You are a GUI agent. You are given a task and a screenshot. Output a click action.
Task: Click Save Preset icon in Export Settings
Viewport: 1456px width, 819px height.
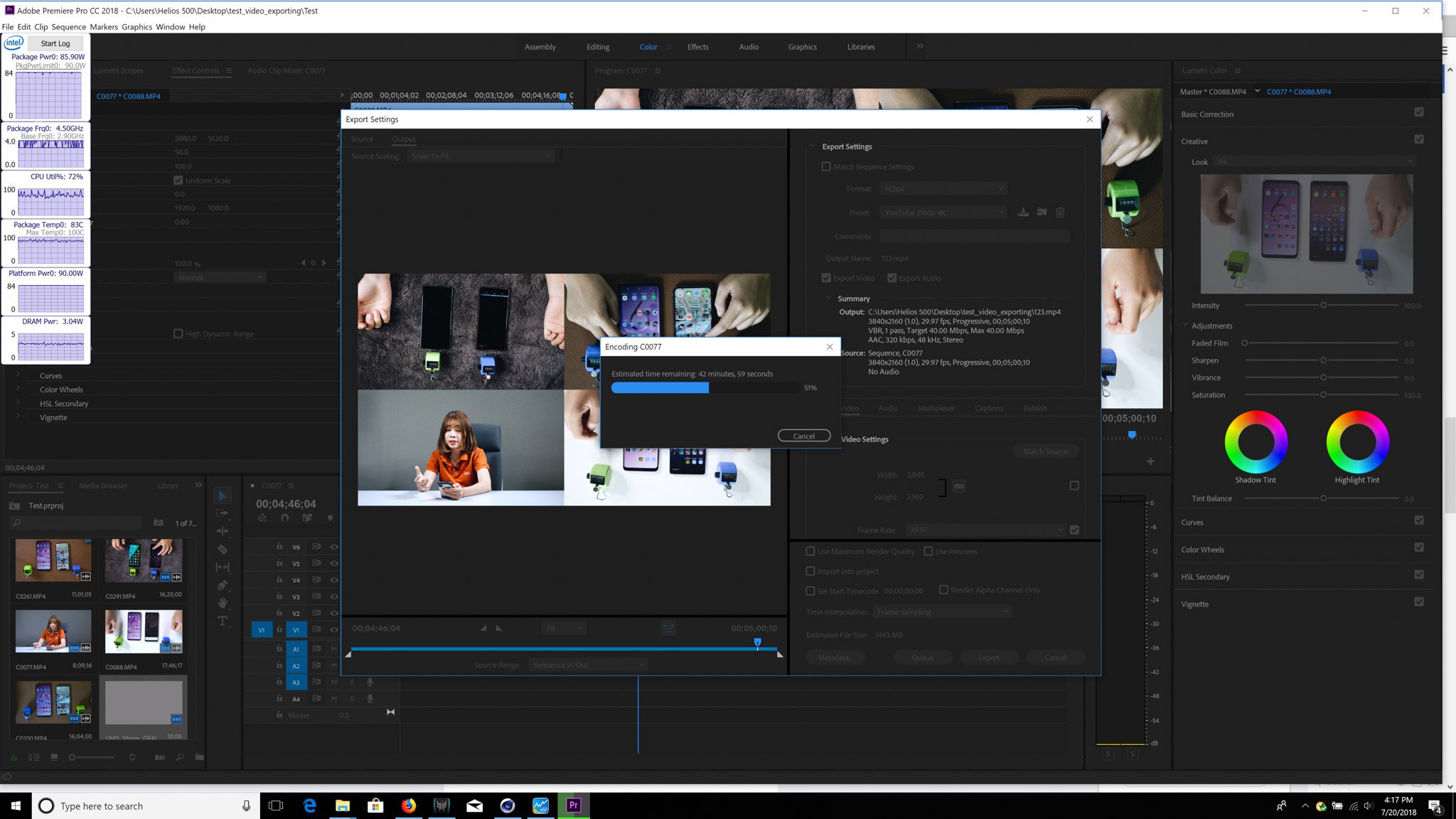point(1023,213)
